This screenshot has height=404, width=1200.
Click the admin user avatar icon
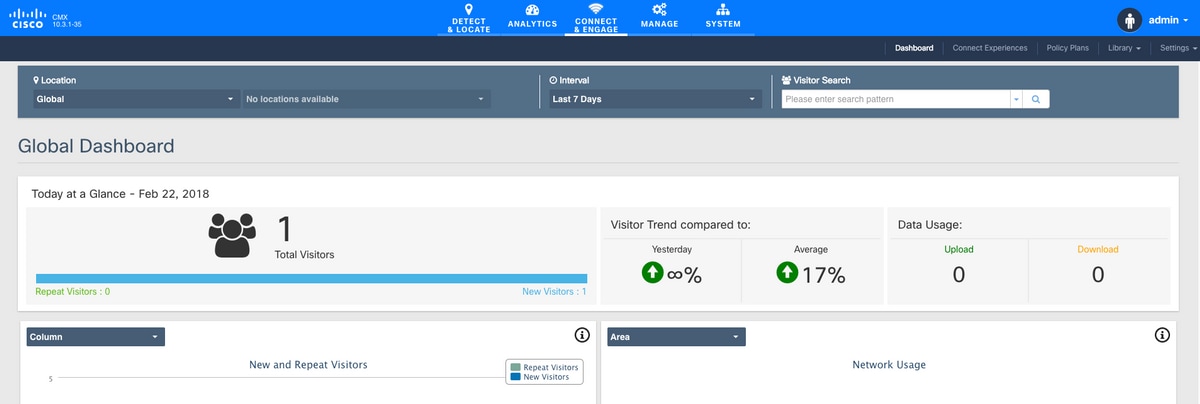(1128, 20)
